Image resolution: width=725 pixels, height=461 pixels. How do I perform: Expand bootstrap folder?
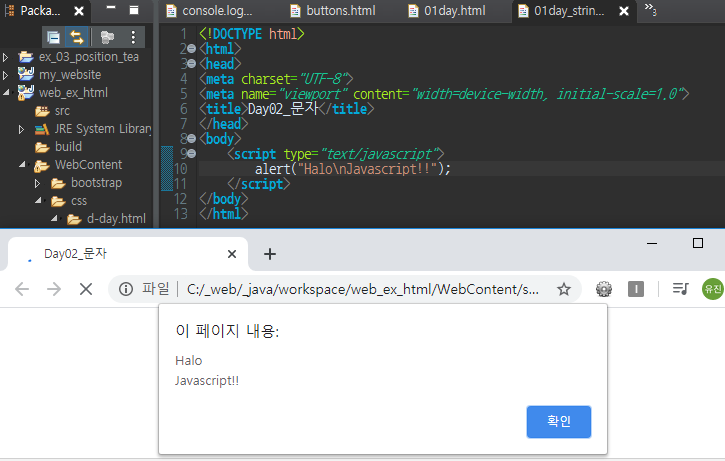coord(37,184)
